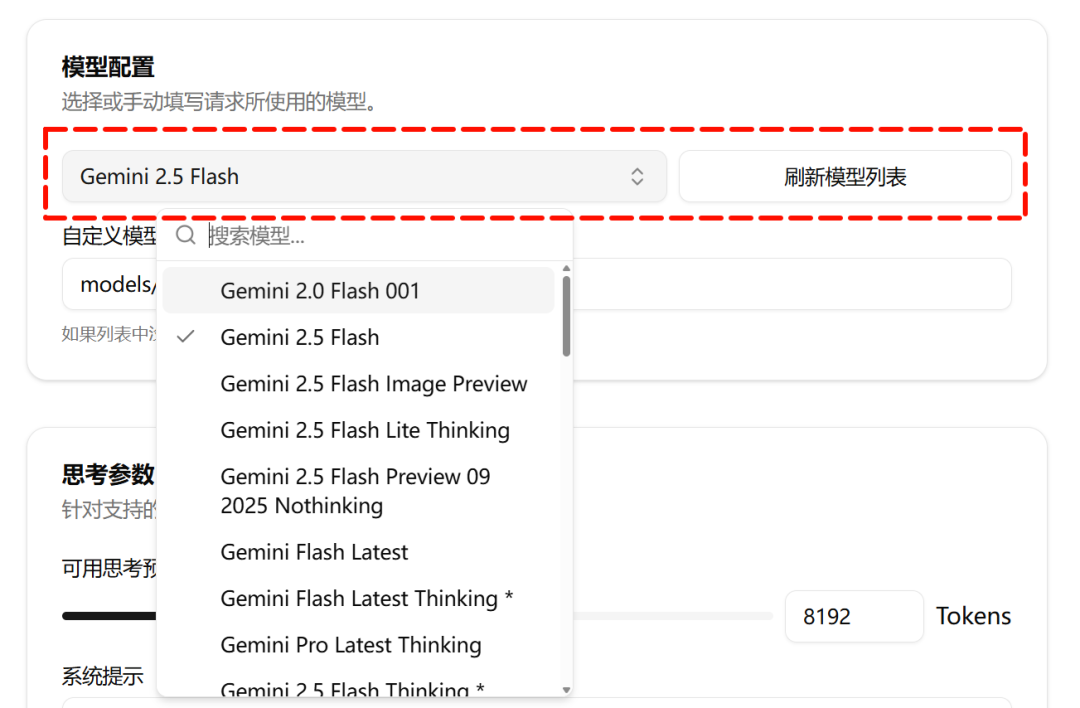Pick Gemini 2.5 Flash Lite Thinking
This screenshot has height=708, width=1080.
tap(365, 430)
